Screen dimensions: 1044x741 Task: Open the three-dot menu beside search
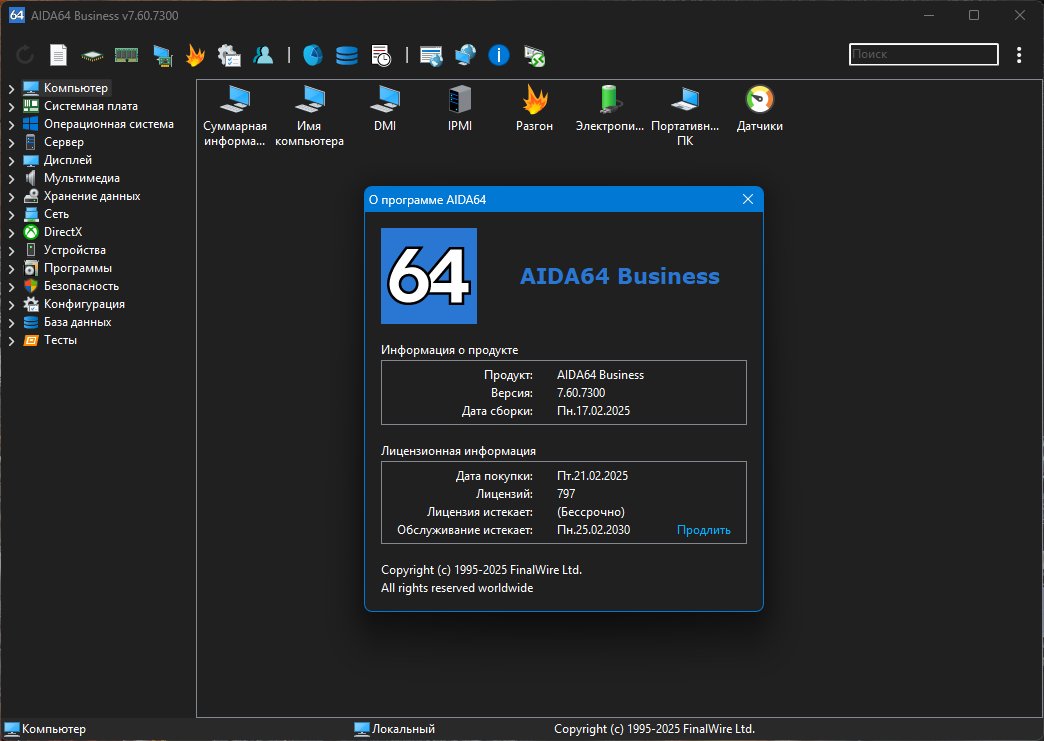(1019, 55)
